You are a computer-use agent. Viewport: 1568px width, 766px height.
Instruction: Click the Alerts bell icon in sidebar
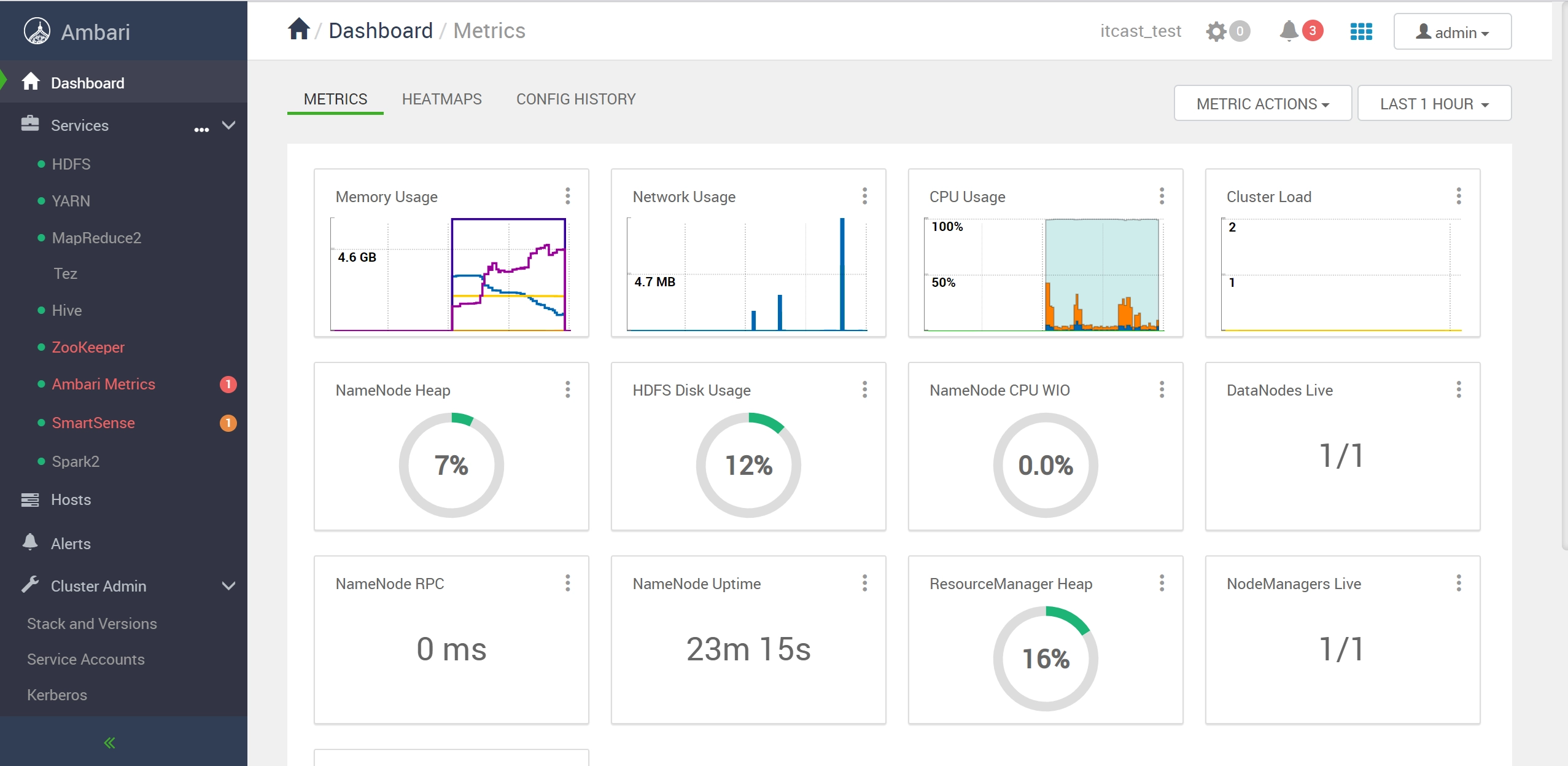point(29,542)
